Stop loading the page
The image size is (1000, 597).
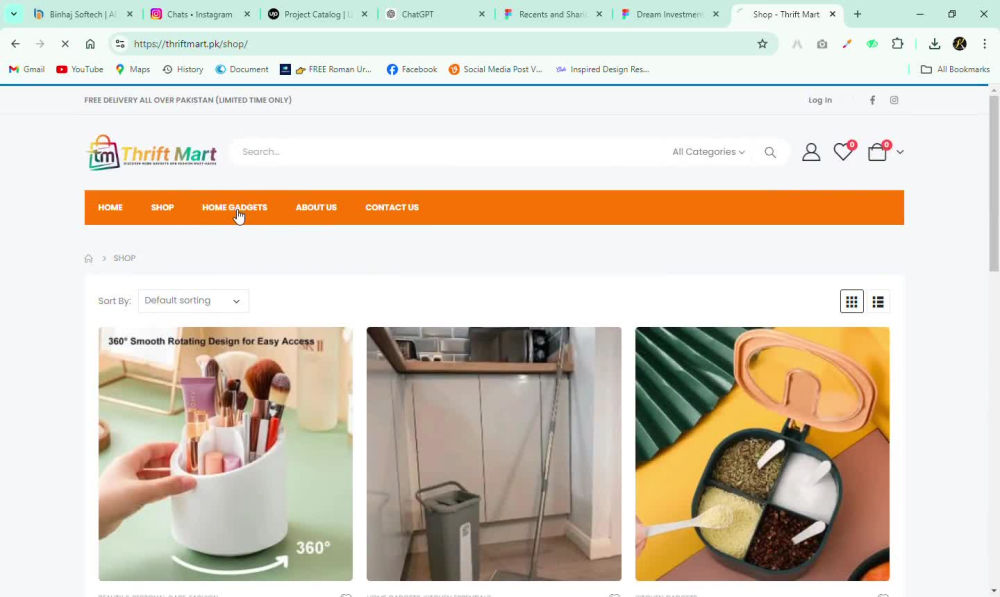pyautogui.click(x=65, y=44)
